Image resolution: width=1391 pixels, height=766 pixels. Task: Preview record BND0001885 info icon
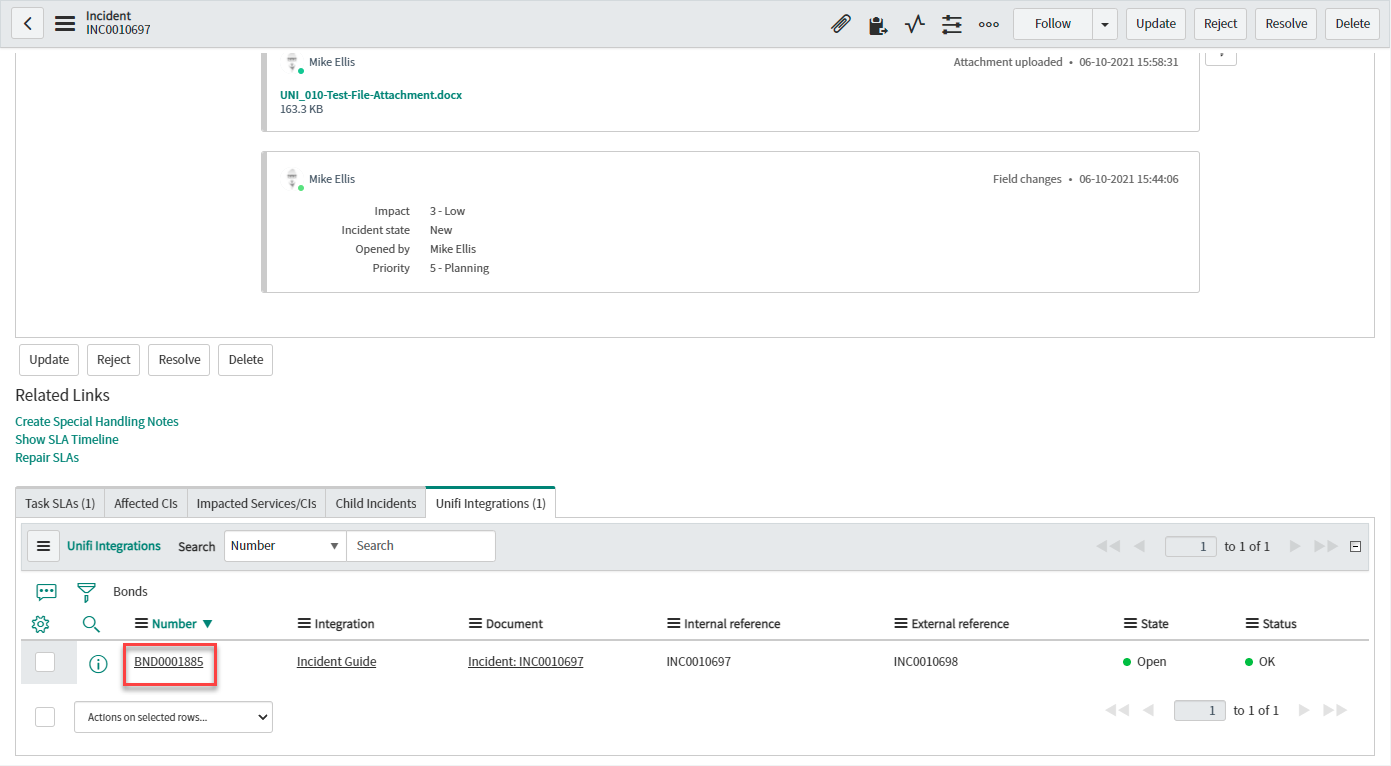tap(98, 663)
